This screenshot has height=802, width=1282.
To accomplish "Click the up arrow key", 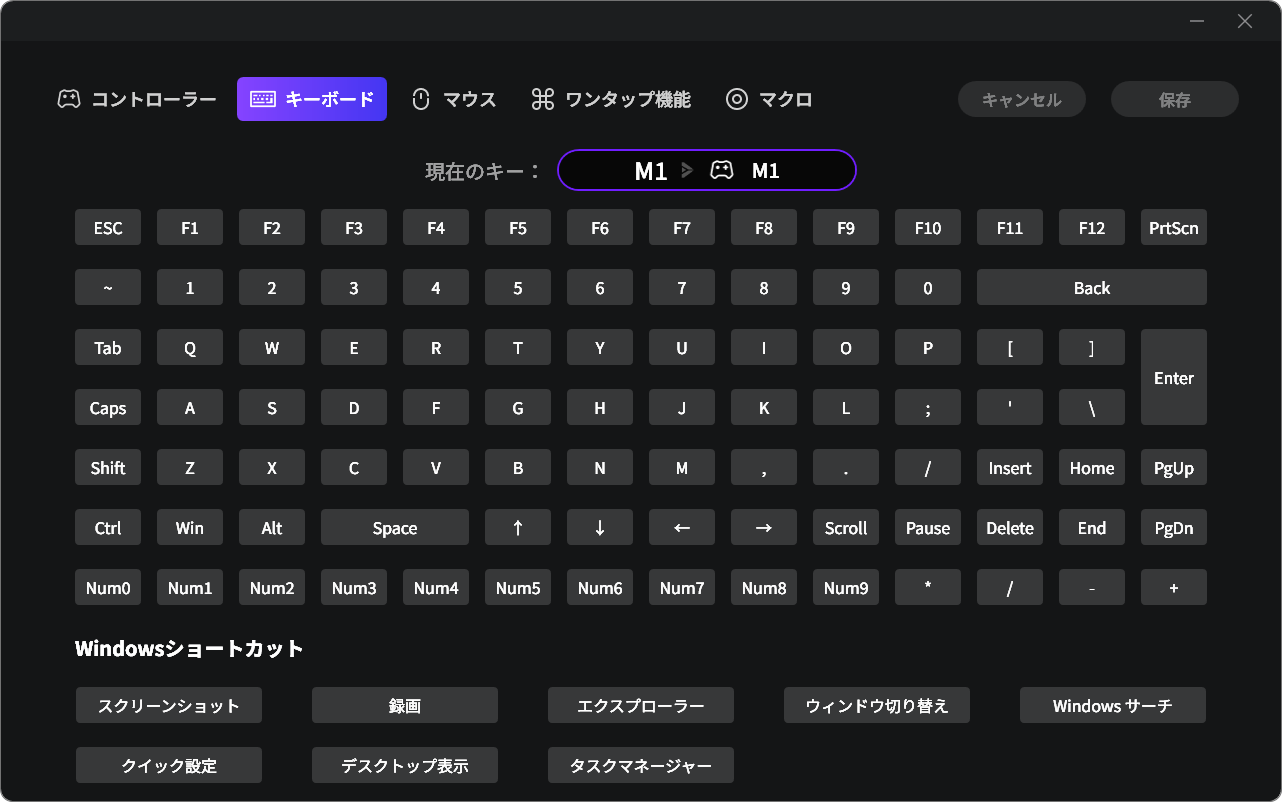I will [x=518, y=528].
